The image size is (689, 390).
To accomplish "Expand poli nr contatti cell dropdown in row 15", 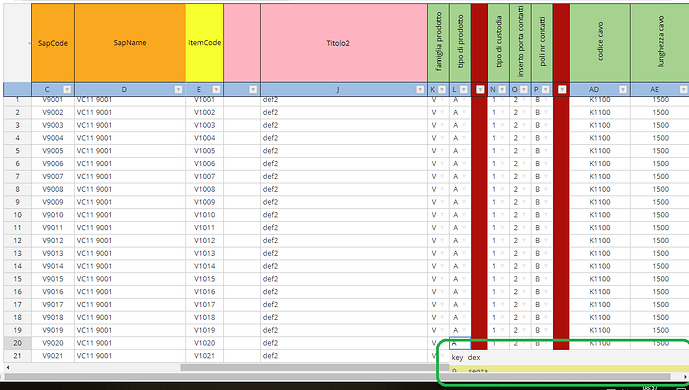I will [545, 279].
